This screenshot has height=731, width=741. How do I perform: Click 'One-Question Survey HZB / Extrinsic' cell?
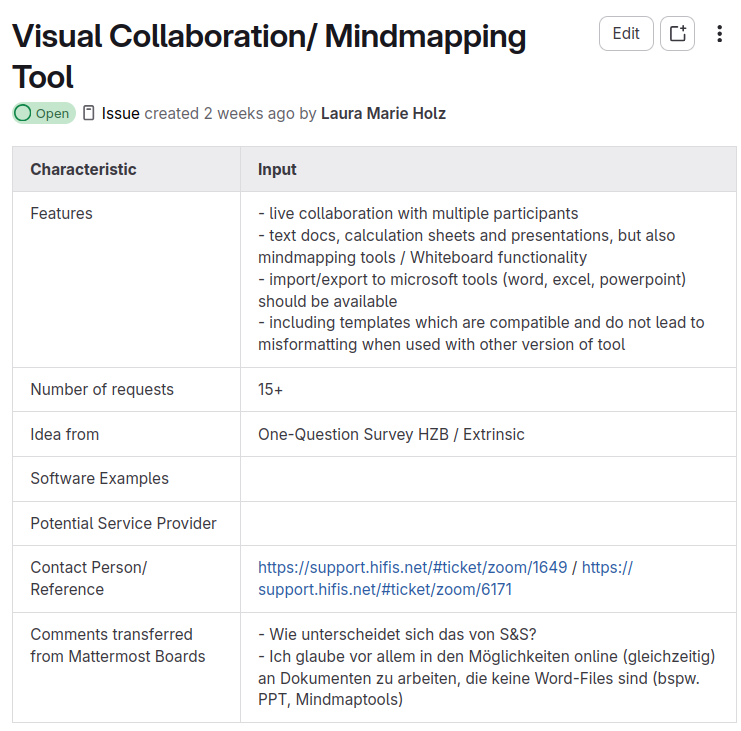click(391, 434)
